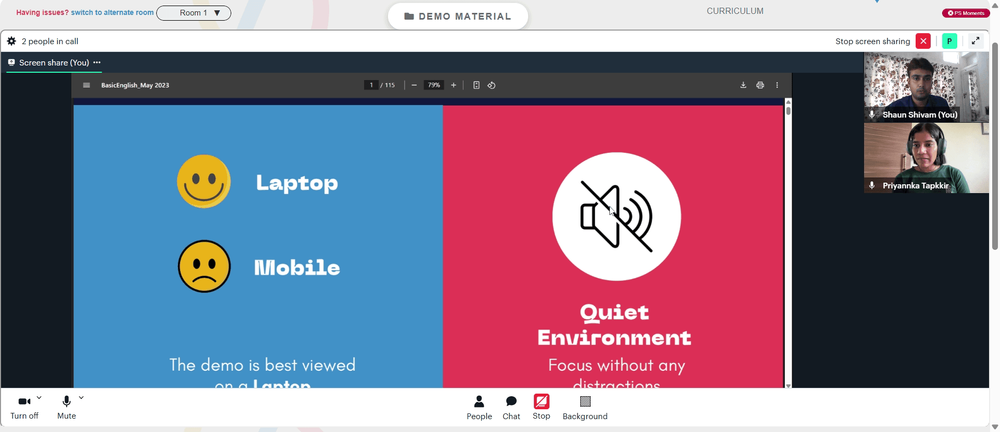The height and width of the screenshot is (432, 1000).
Task: Open the PDF sidebar menu icon
Action: point(87,85)
